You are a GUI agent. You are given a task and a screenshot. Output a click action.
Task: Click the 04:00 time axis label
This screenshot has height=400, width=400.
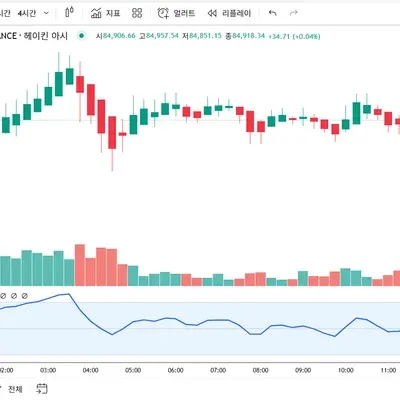point(90,370)
